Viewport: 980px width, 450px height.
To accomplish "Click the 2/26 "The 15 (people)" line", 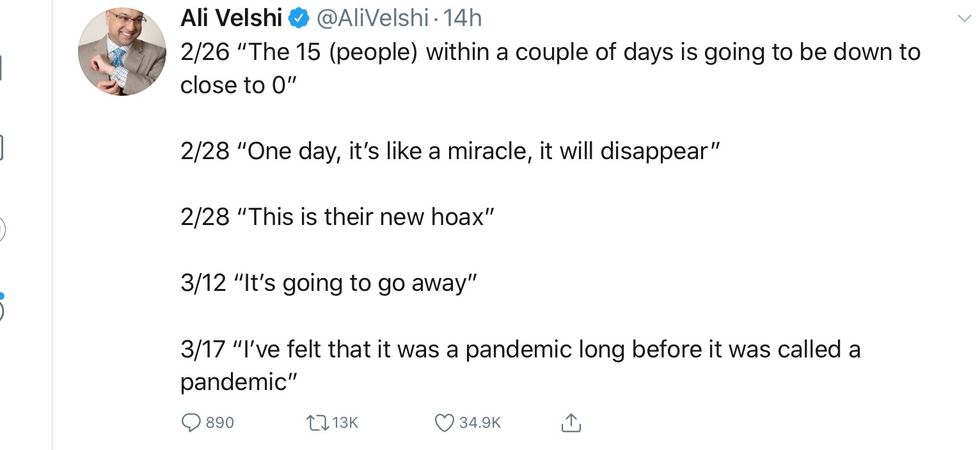I will click(x=550, y=52).
